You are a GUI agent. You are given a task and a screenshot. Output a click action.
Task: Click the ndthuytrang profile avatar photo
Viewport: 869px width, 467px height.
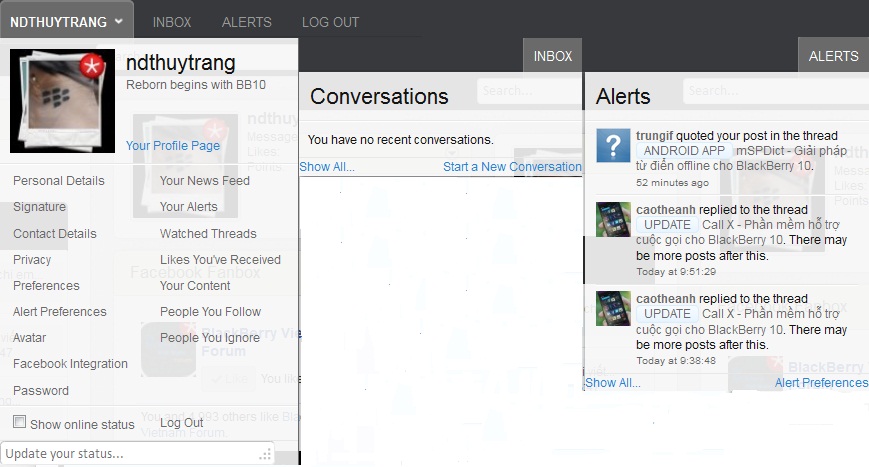(x=61, y=100)
